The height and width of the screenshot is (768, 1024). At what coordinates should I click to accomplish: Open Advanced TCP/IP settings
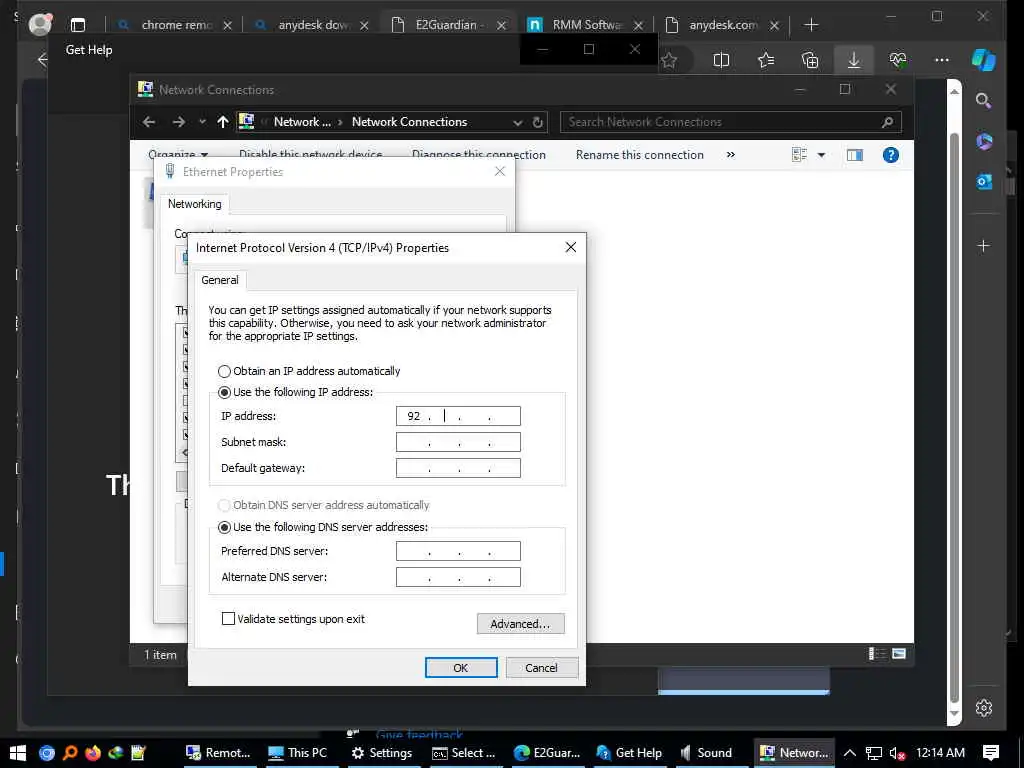coord(520,624)
